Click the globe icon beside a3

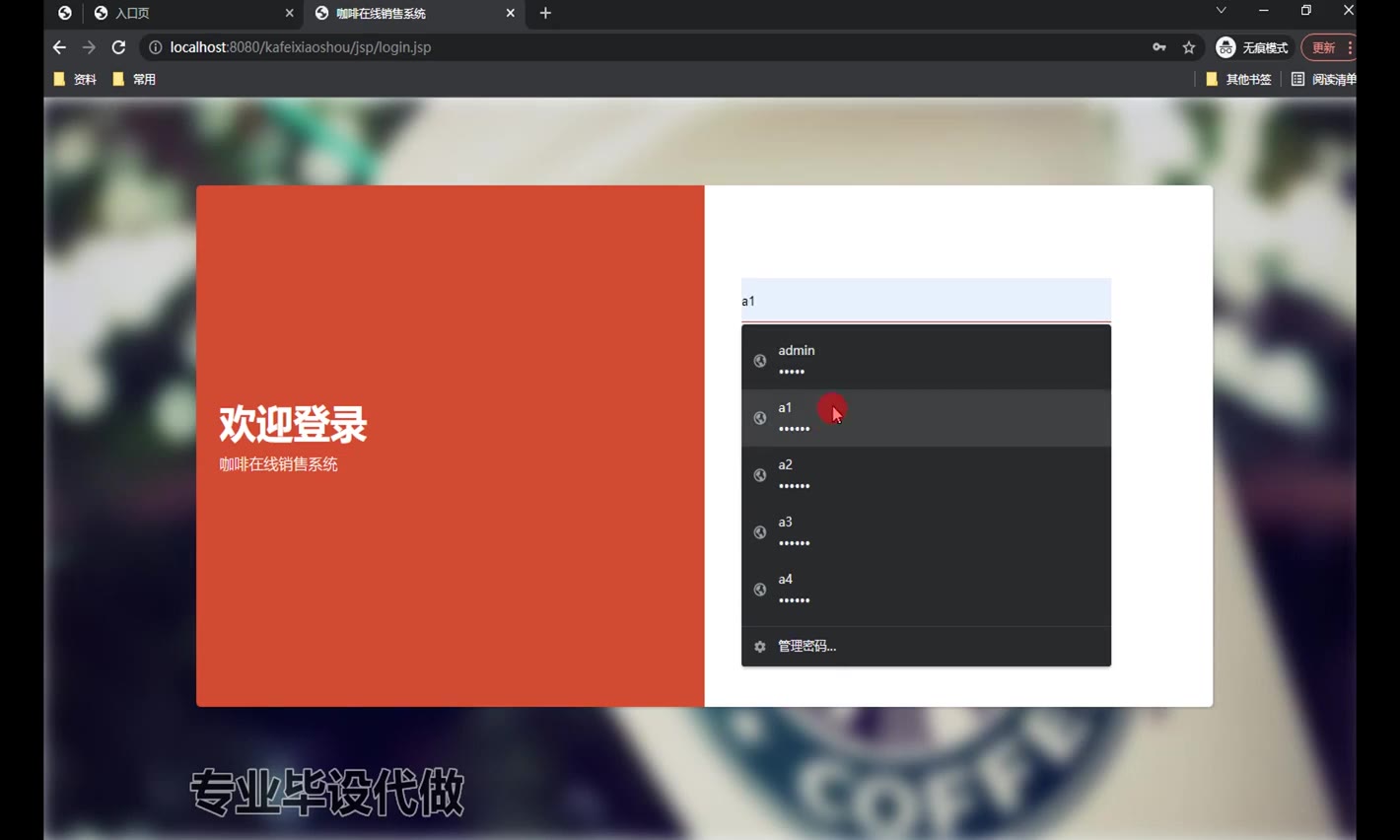tap(760, 532)
